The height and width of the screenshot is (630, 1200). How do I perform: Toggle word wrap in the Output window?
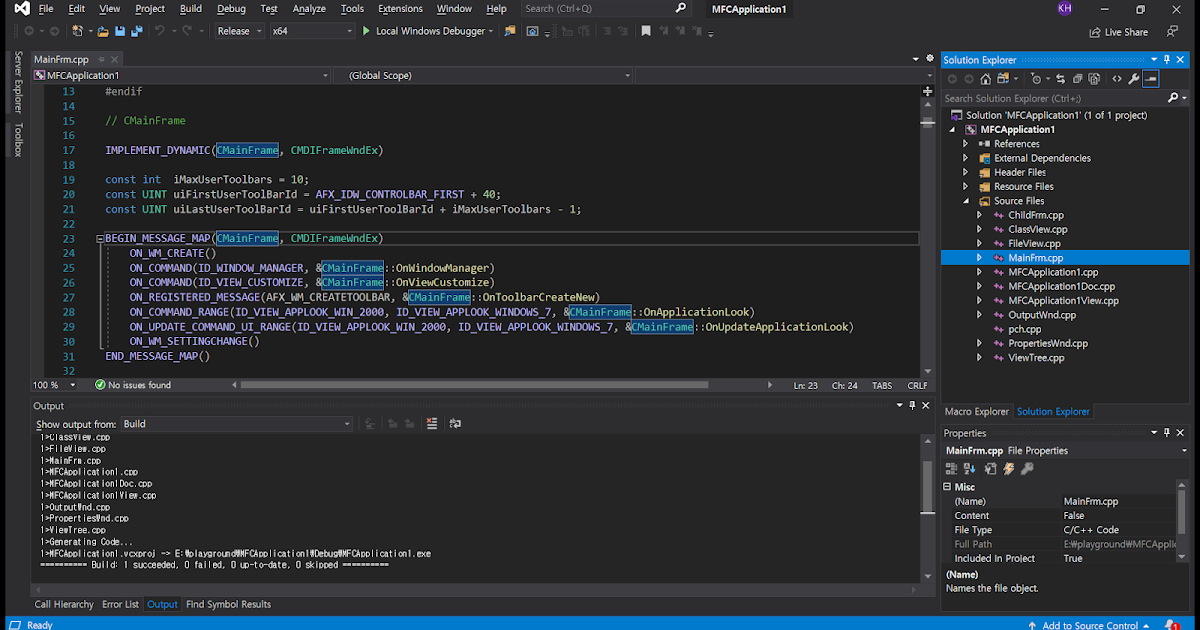click(x=456, y=423)
